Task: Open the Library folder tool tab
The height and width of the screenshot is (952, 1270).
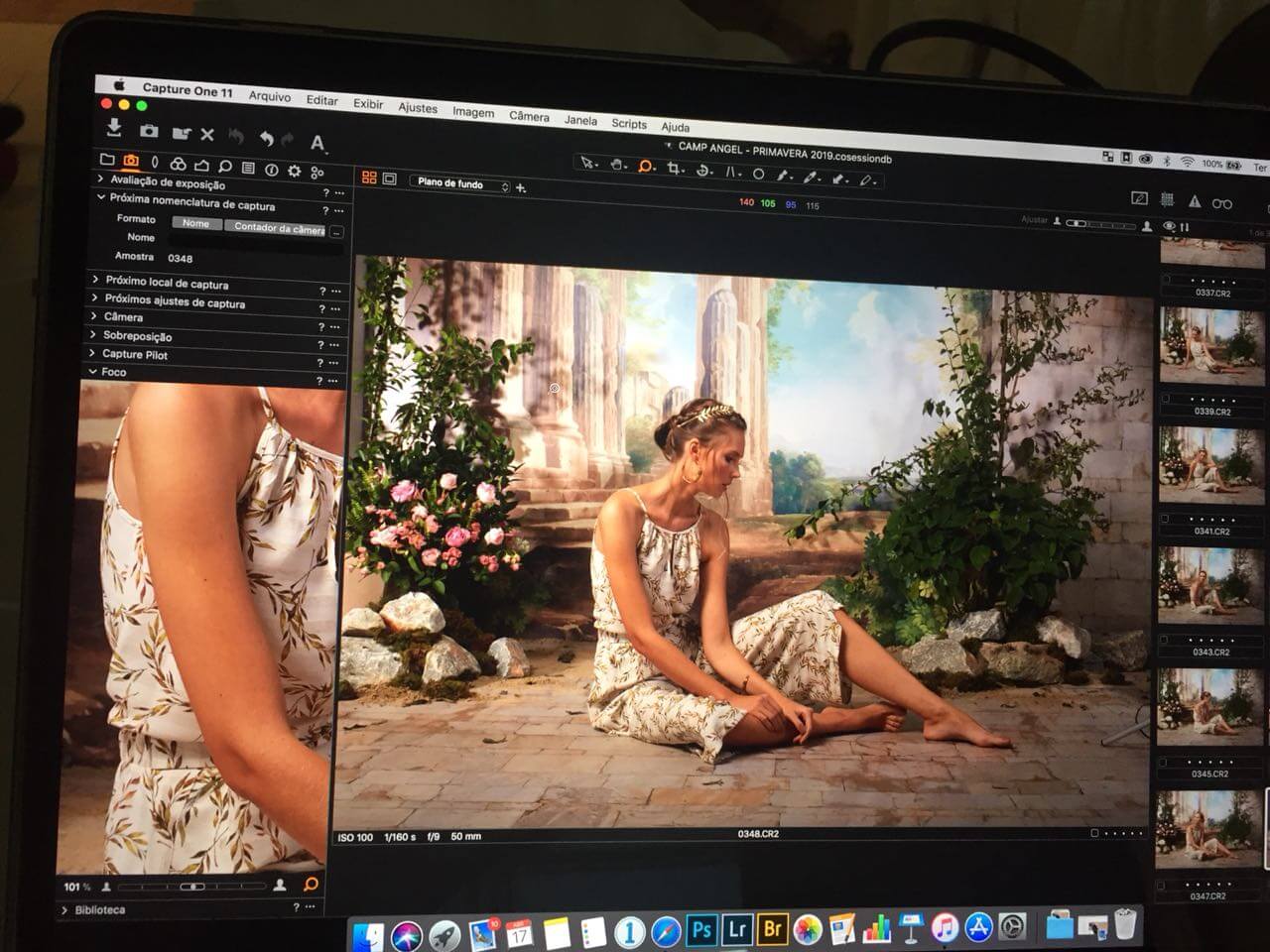Action: (x=107, y=160)
